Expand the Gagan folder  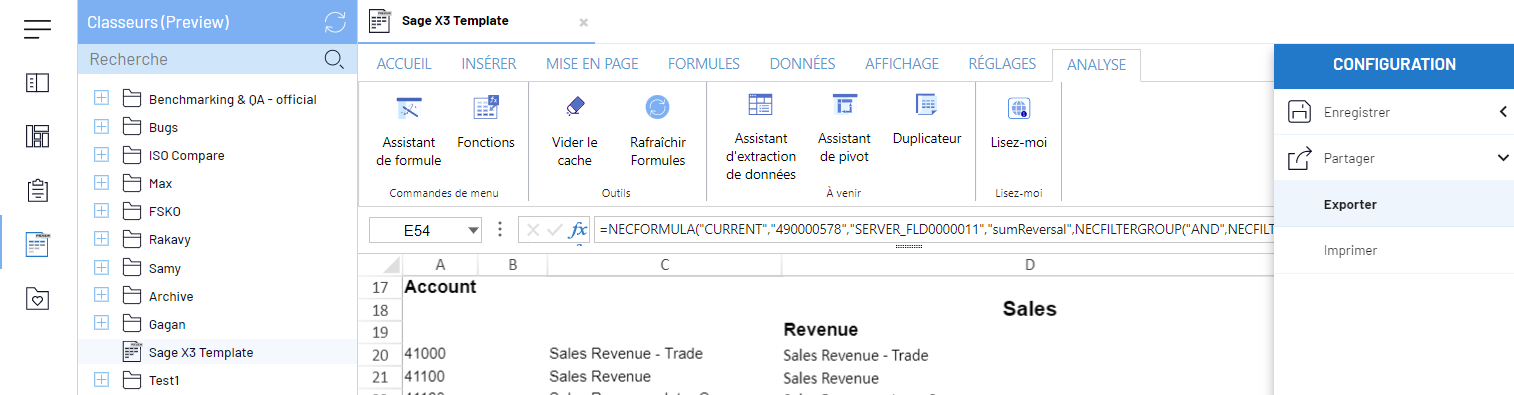pyautogui.click(x=101, y=324)
